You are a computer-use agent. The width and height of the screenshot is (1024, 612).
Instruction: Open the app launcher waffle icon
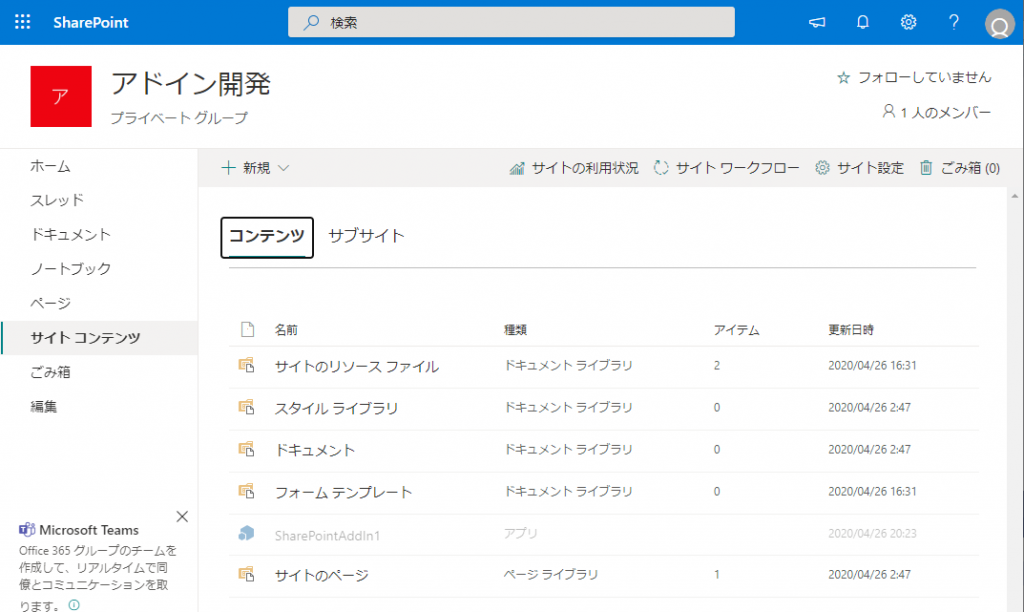tap(22, 22)
